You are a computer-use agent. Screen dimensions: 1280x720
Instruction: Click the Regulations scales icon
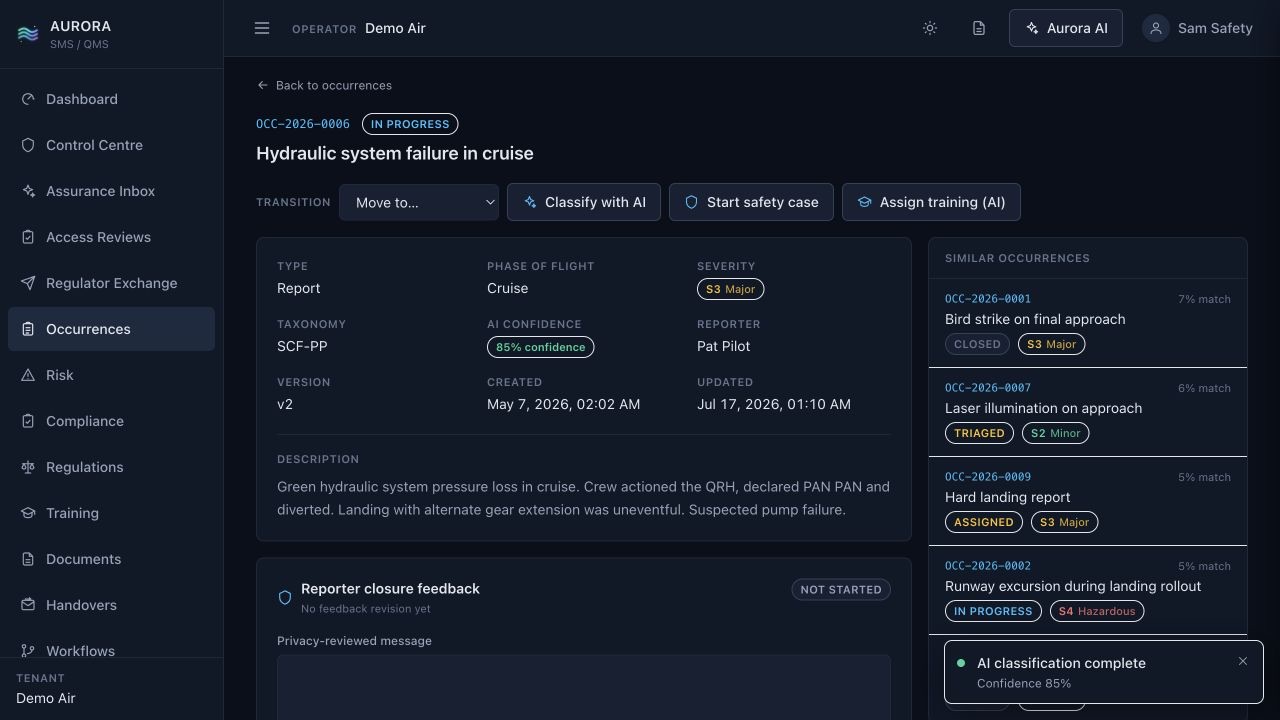tap(28, 467)
